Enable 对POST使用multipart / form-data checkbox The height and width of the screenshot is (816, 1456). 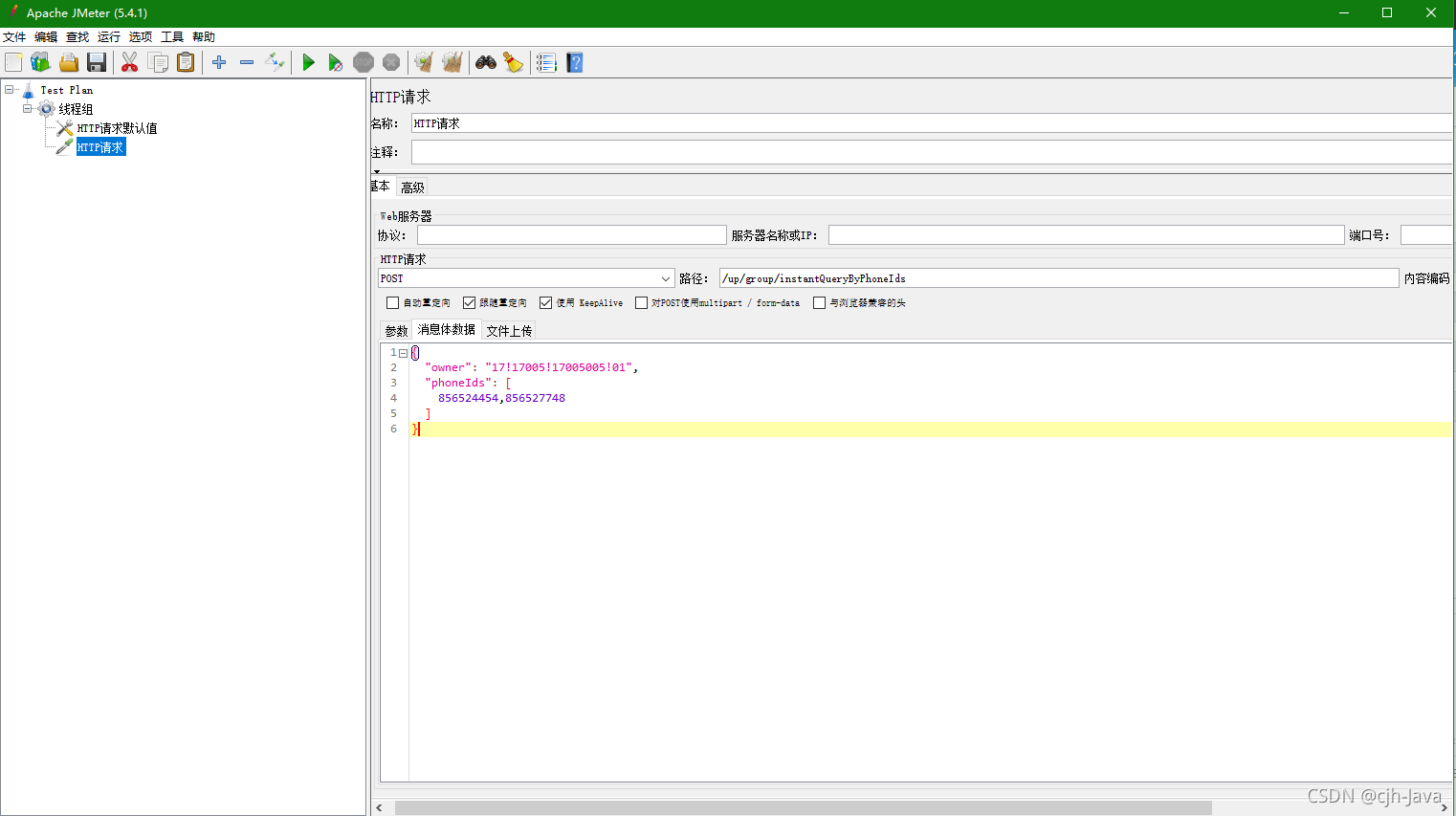[x=641, y=302]
